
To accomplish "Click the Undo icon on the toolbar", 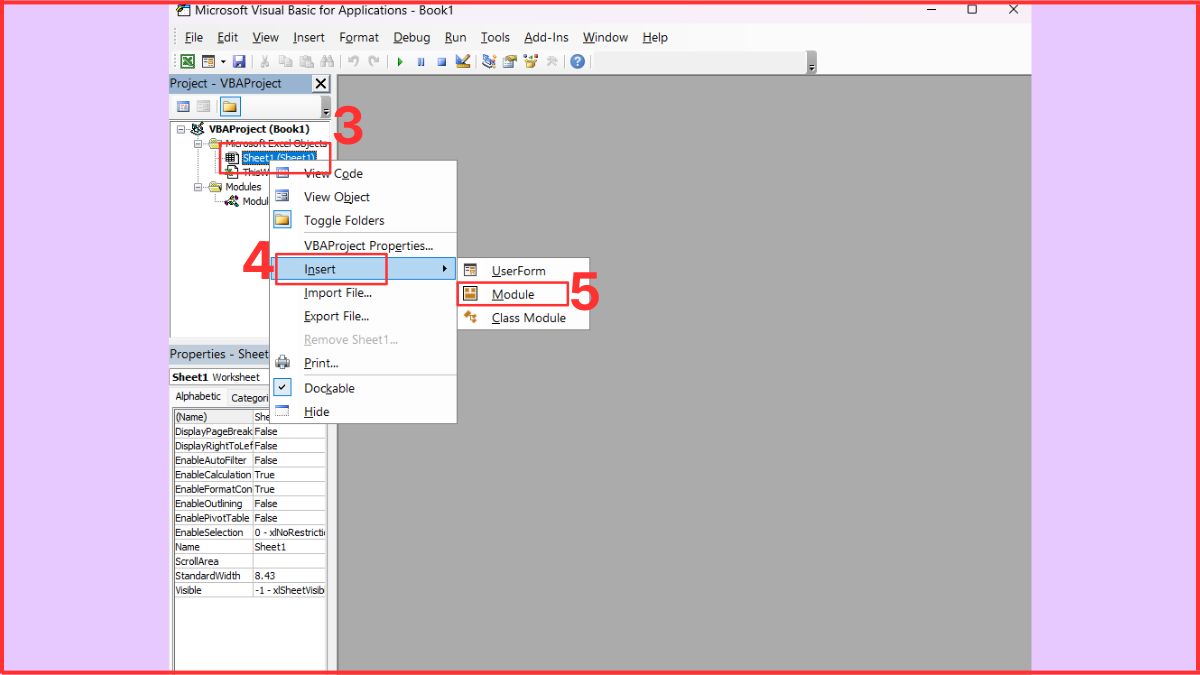I will click(354, 61).
